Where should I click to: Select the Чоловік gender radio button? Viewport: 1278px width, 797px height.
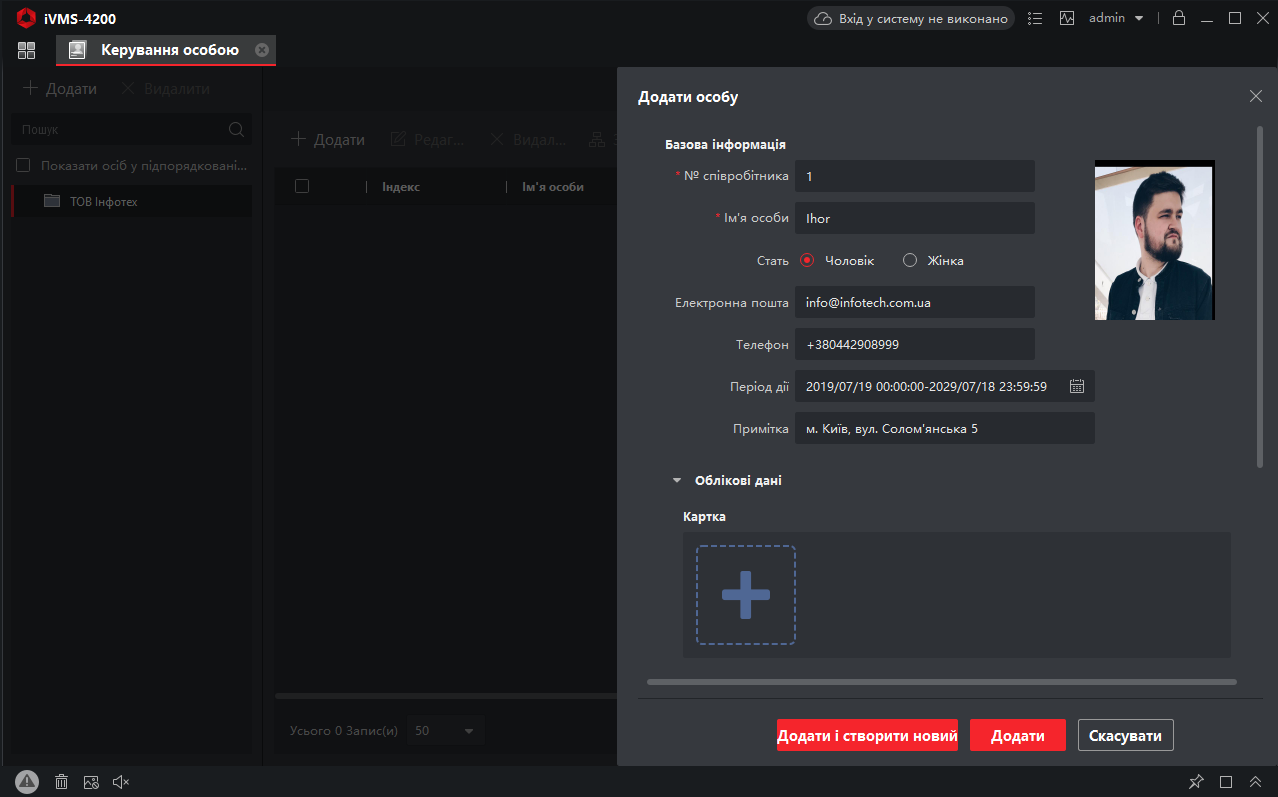point(807,261)
